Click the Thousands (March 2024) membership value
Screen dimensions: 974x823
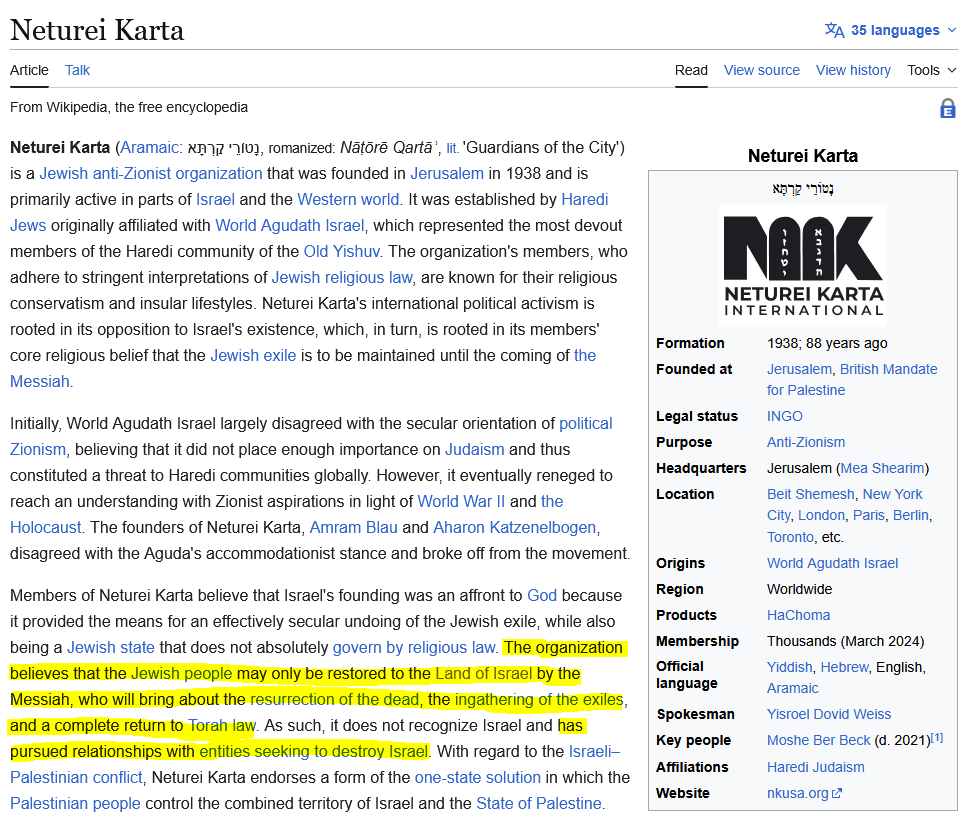click(845, 641)
